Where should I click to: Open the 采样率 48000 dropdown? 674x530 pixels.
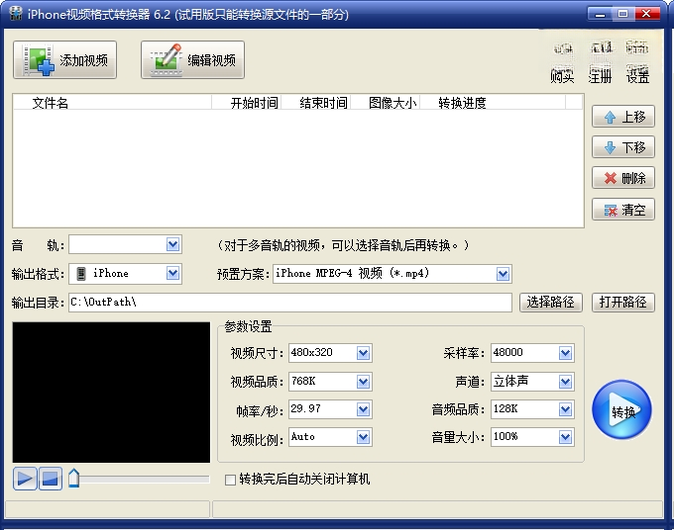click(x=565, y=353)
